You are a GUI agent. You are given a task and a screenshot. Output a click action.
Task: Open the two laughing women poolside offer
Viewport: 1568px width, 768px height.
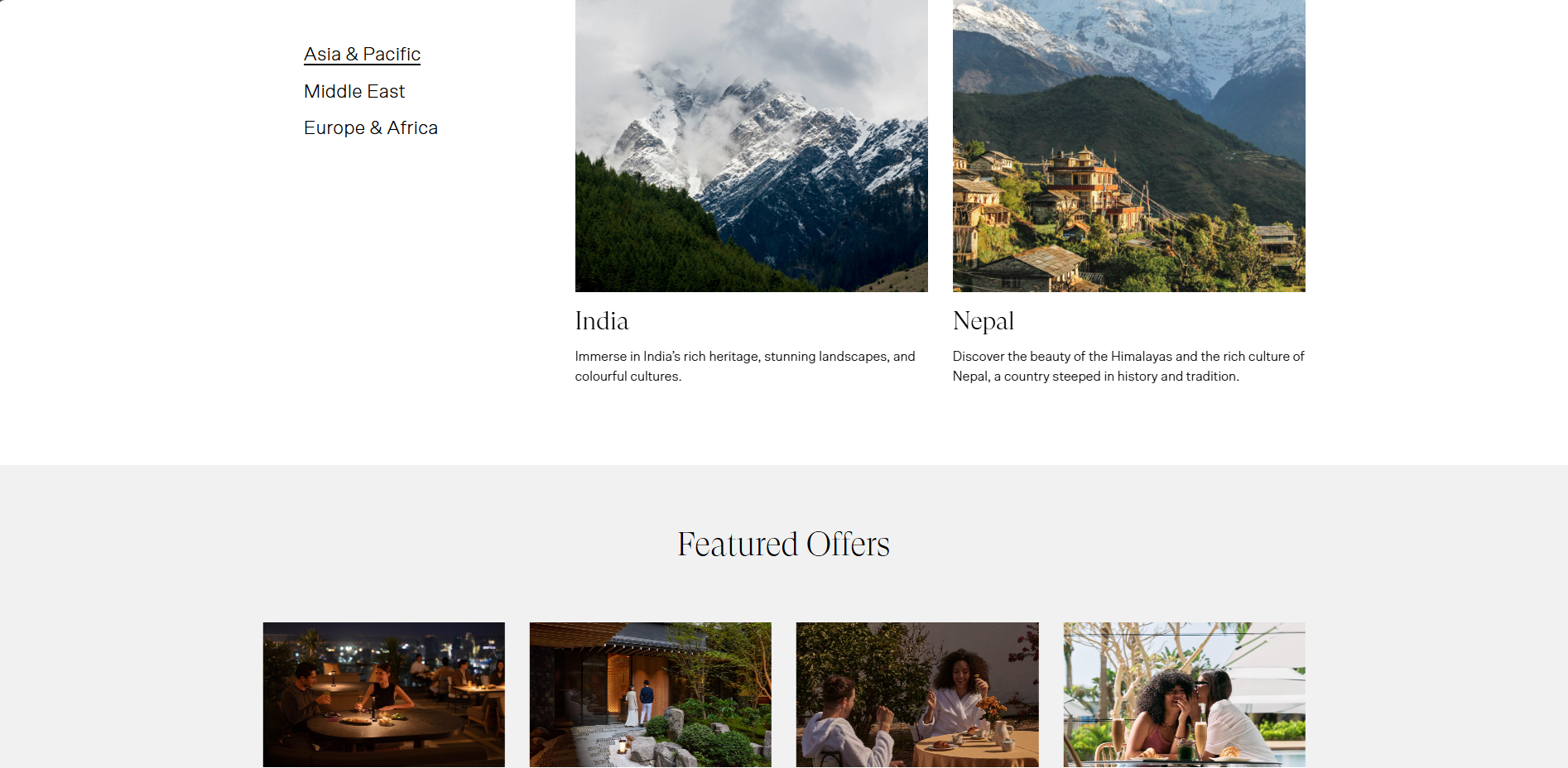pos(1185,694)
